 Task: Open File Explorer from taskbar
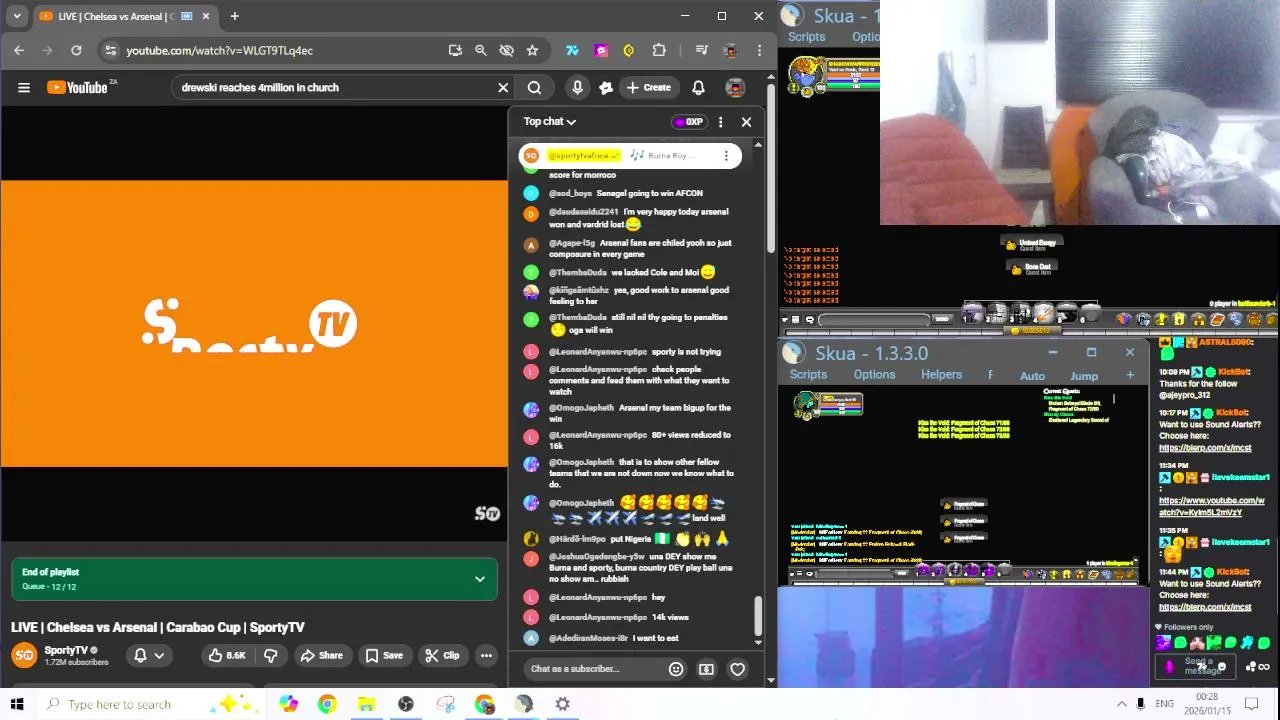pos(366,704)
